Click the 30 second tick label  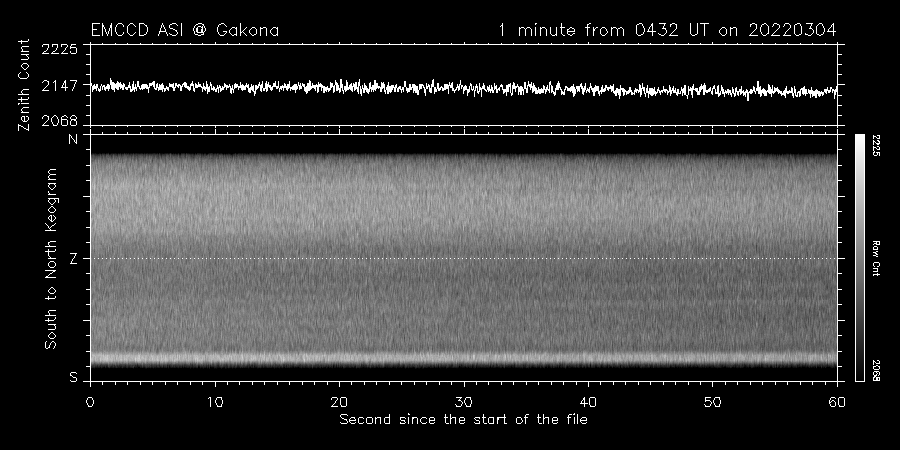(464, 402)
